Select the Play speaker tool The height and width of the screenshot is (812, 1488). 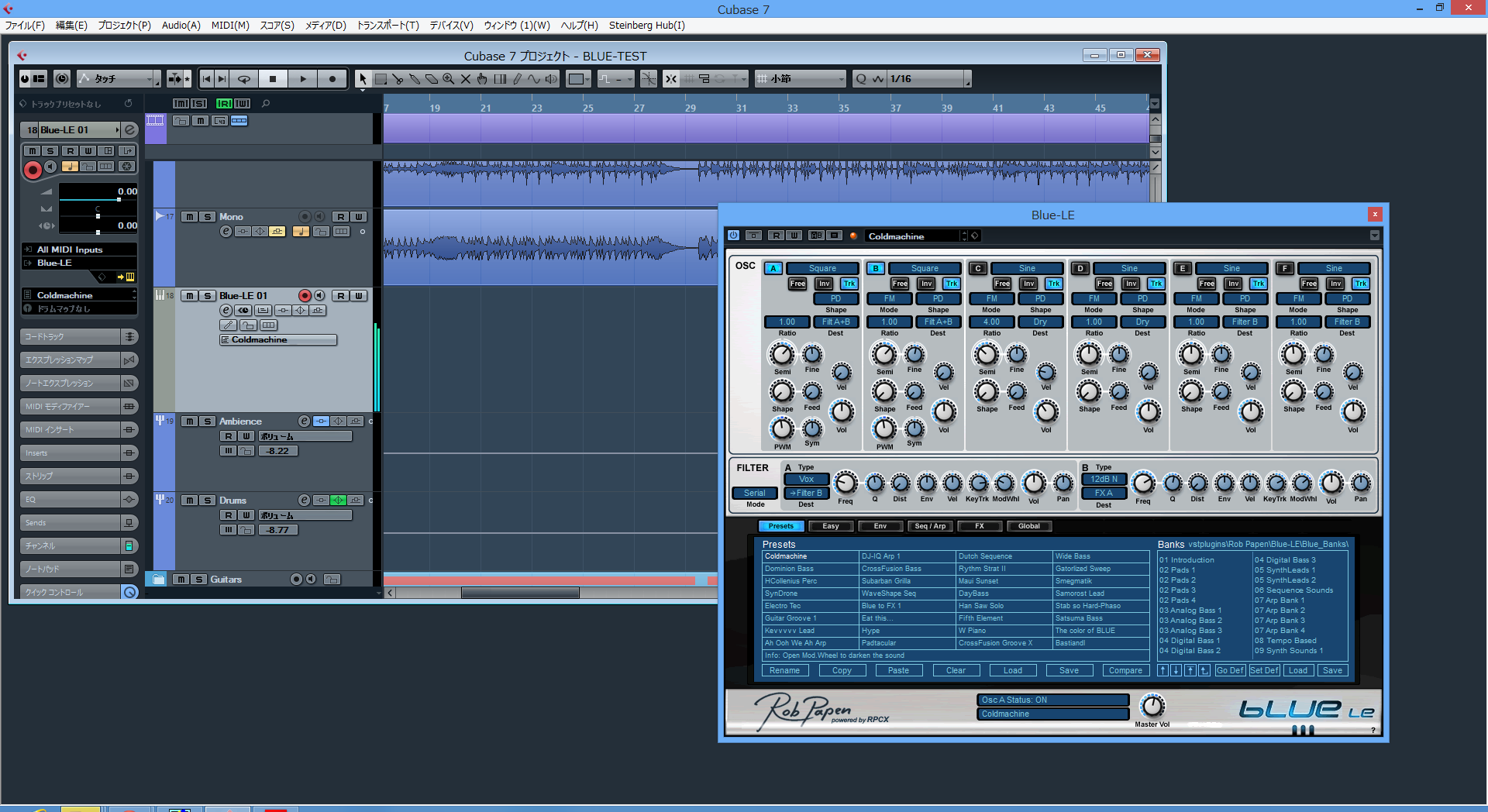[x=551, y=79]
